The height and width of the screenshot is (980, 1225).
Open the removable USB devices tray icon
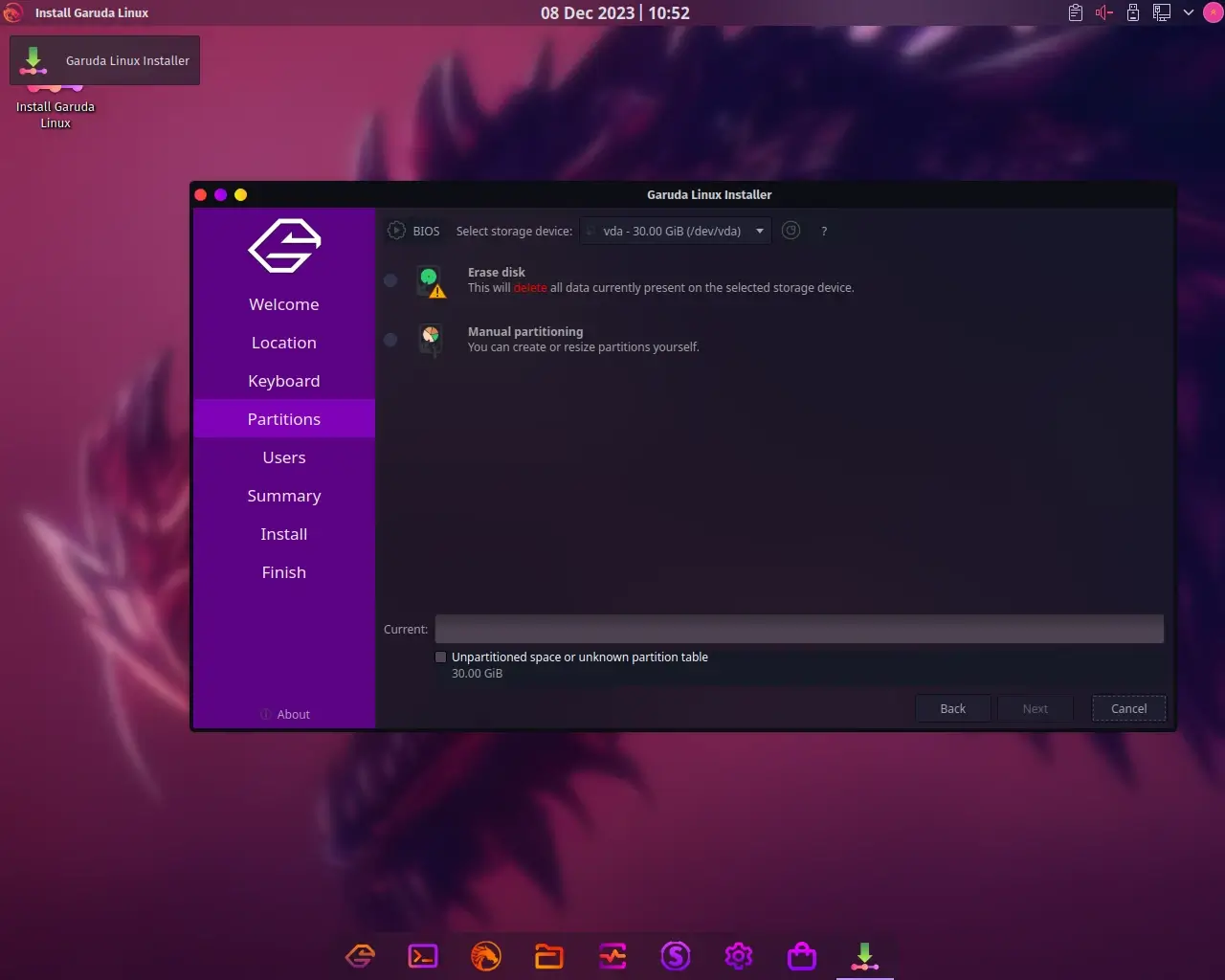[1133, 12]
